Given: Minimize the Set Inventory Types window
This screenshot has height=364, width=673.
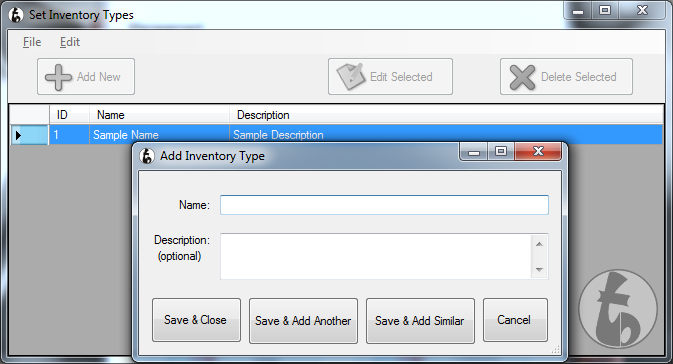Looking at the screenshot, I should [578, 11].
